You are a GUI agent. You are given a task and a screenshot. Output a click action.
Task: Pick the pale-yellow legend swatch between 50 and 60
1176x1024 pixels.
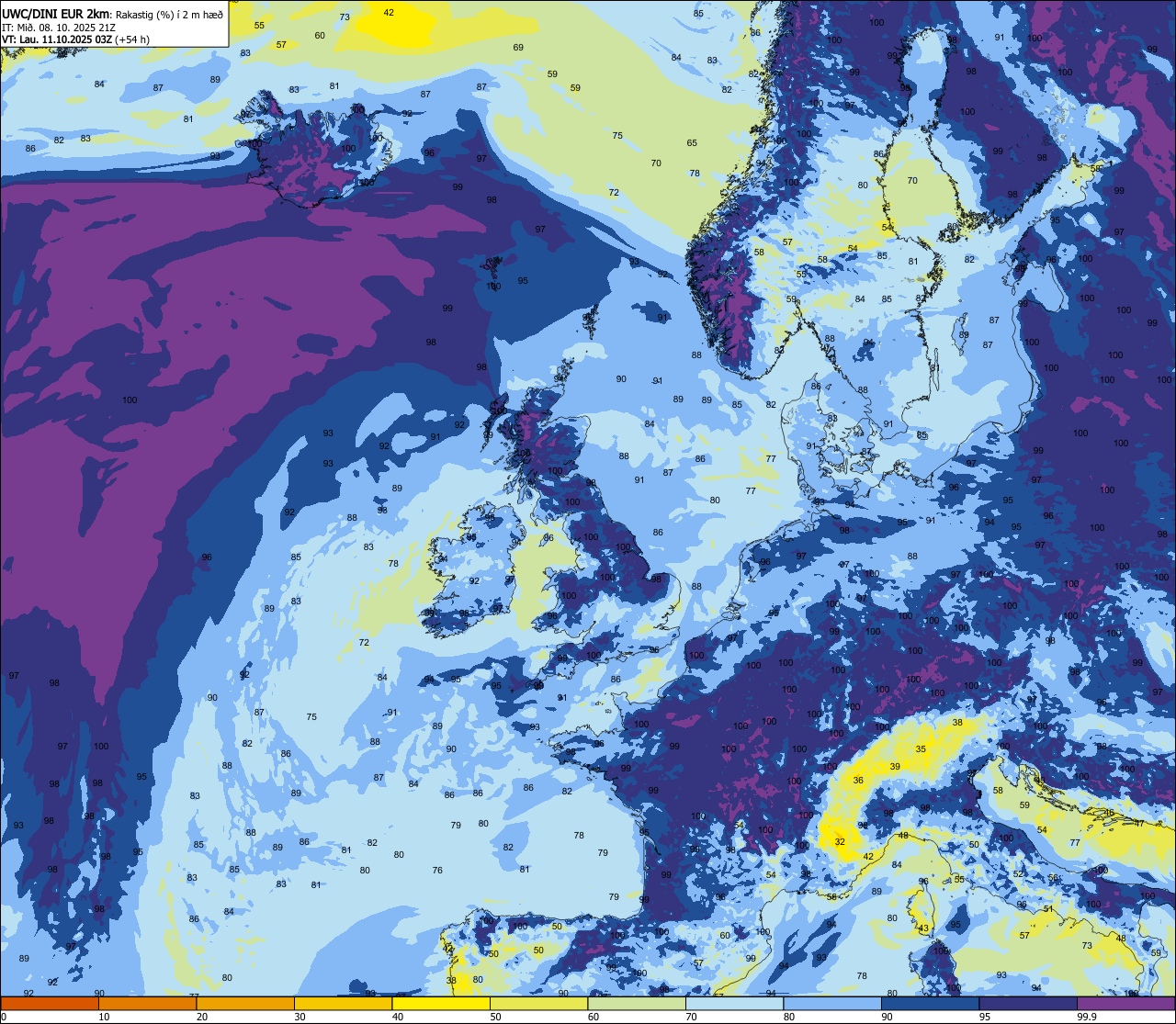pos(538,1003)
